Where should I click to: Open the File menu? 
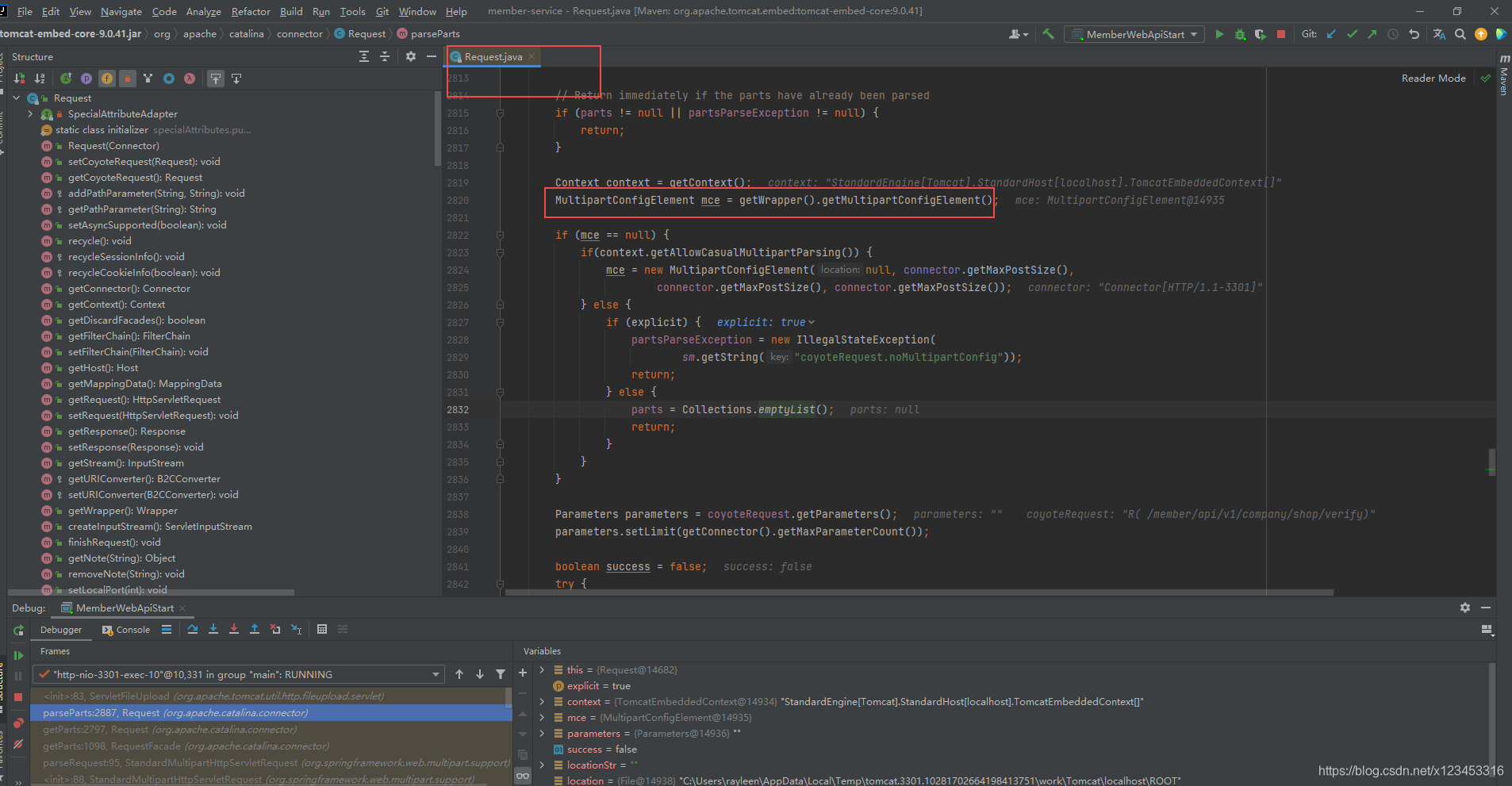(x=25, y=11)
